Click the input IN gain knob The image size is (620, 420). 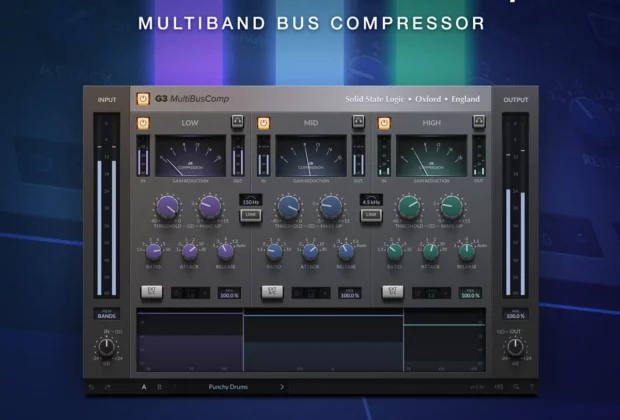click(106, 347)
